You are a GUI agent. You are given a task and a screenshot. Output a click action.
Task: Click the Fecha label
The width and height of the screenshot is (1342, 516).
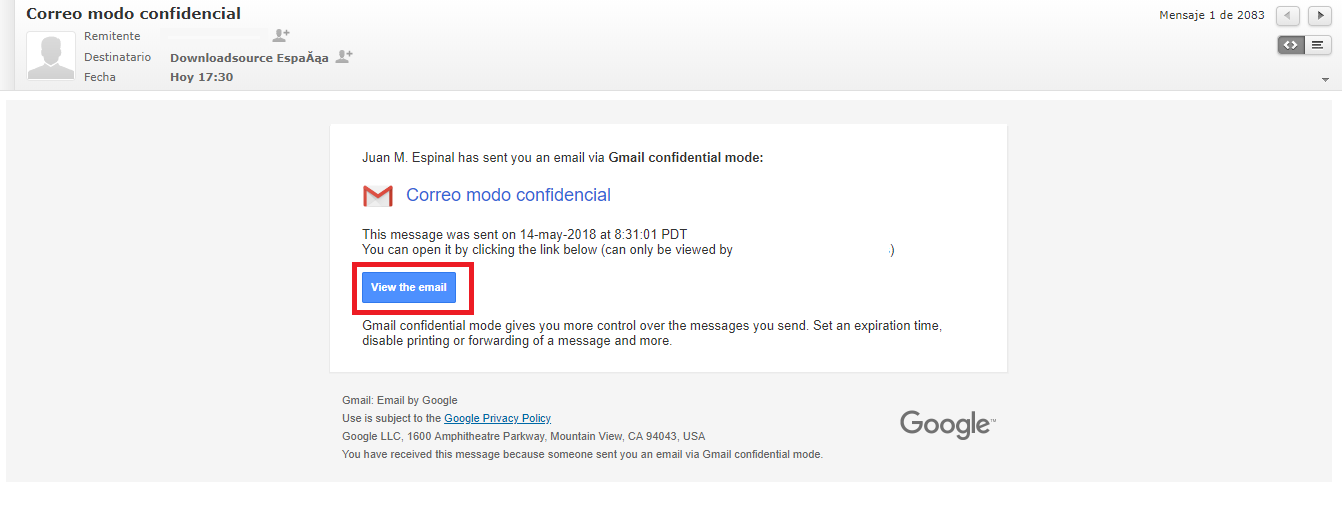click(100, 77)
